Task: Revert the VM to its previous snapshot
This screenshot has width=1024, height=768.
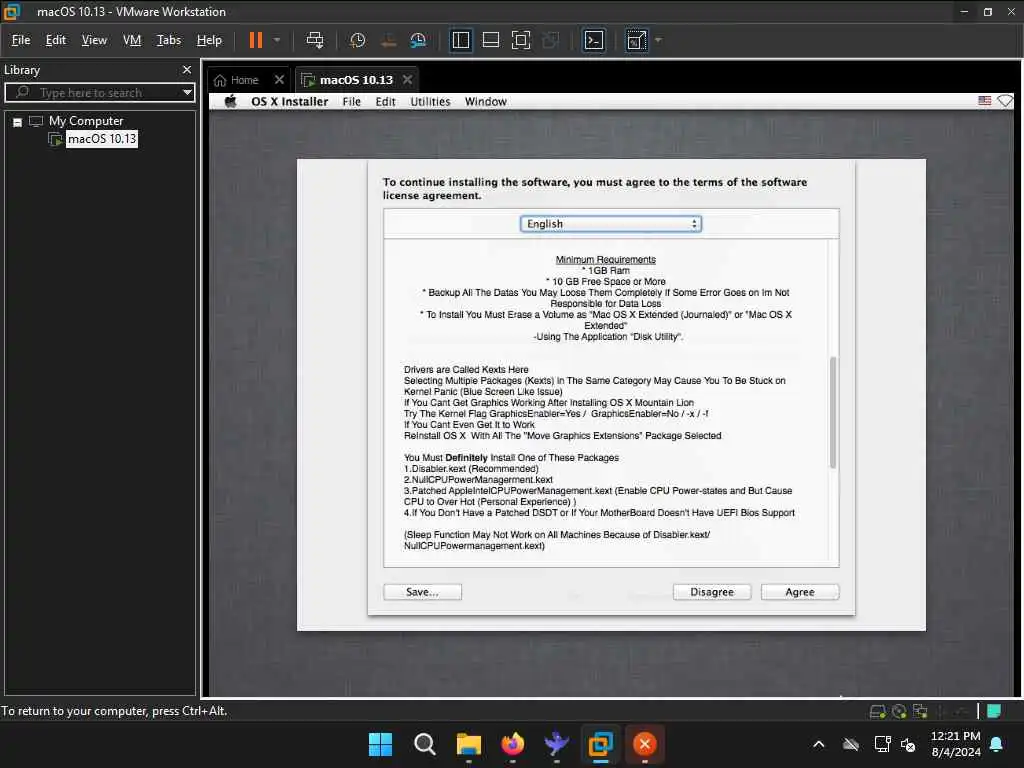Action: (388, 40)
